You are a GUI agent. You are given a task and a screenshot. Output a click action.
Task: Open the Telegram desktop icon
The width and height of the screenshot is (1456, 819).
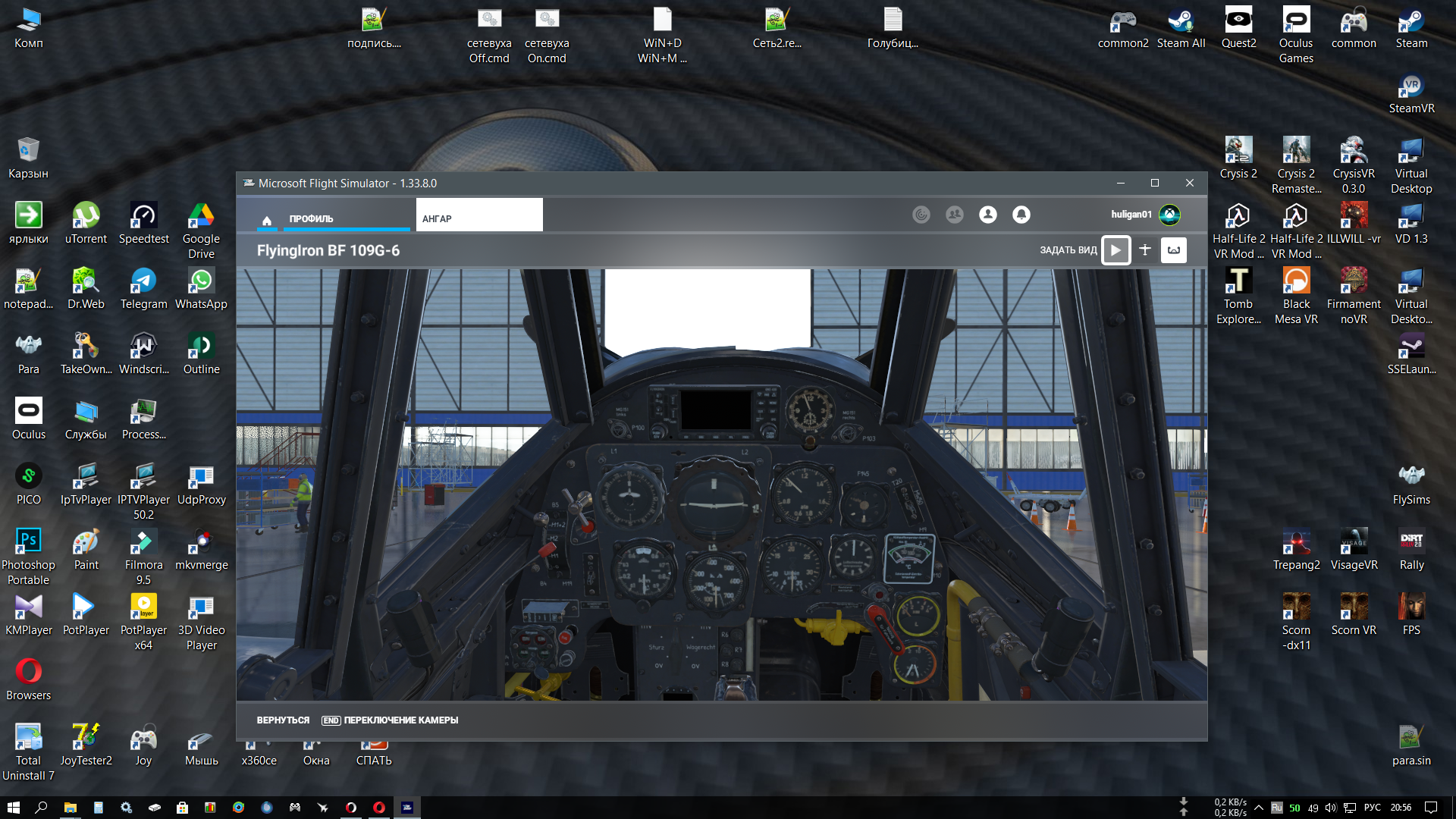point(143,289)
